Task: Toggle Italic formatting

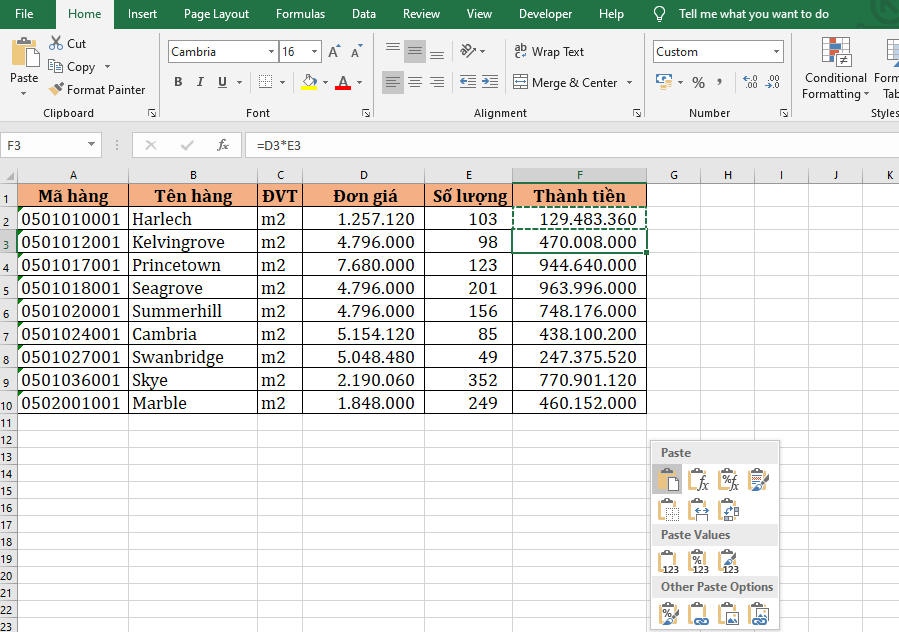Action: point(200,82)
